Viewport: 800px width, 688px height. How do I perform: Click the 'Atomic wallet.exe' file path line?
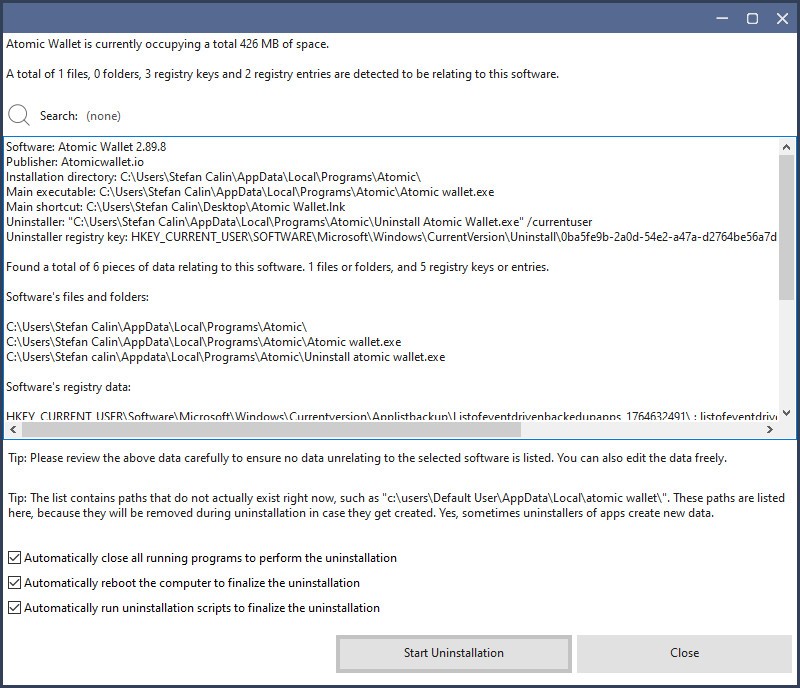204,342
